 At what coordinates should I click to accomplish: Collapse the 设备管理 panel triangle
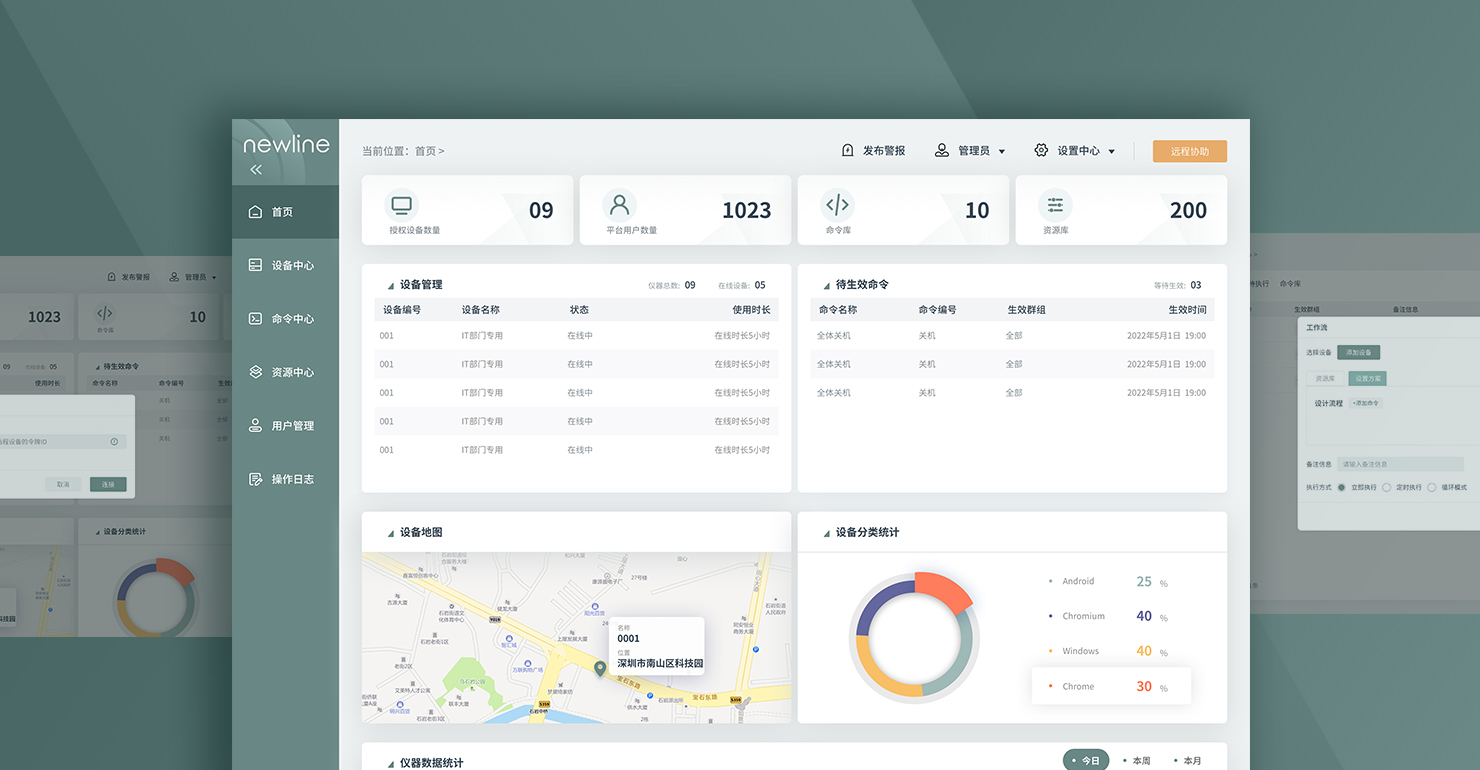pyautogui.click(x=390, y=286)
